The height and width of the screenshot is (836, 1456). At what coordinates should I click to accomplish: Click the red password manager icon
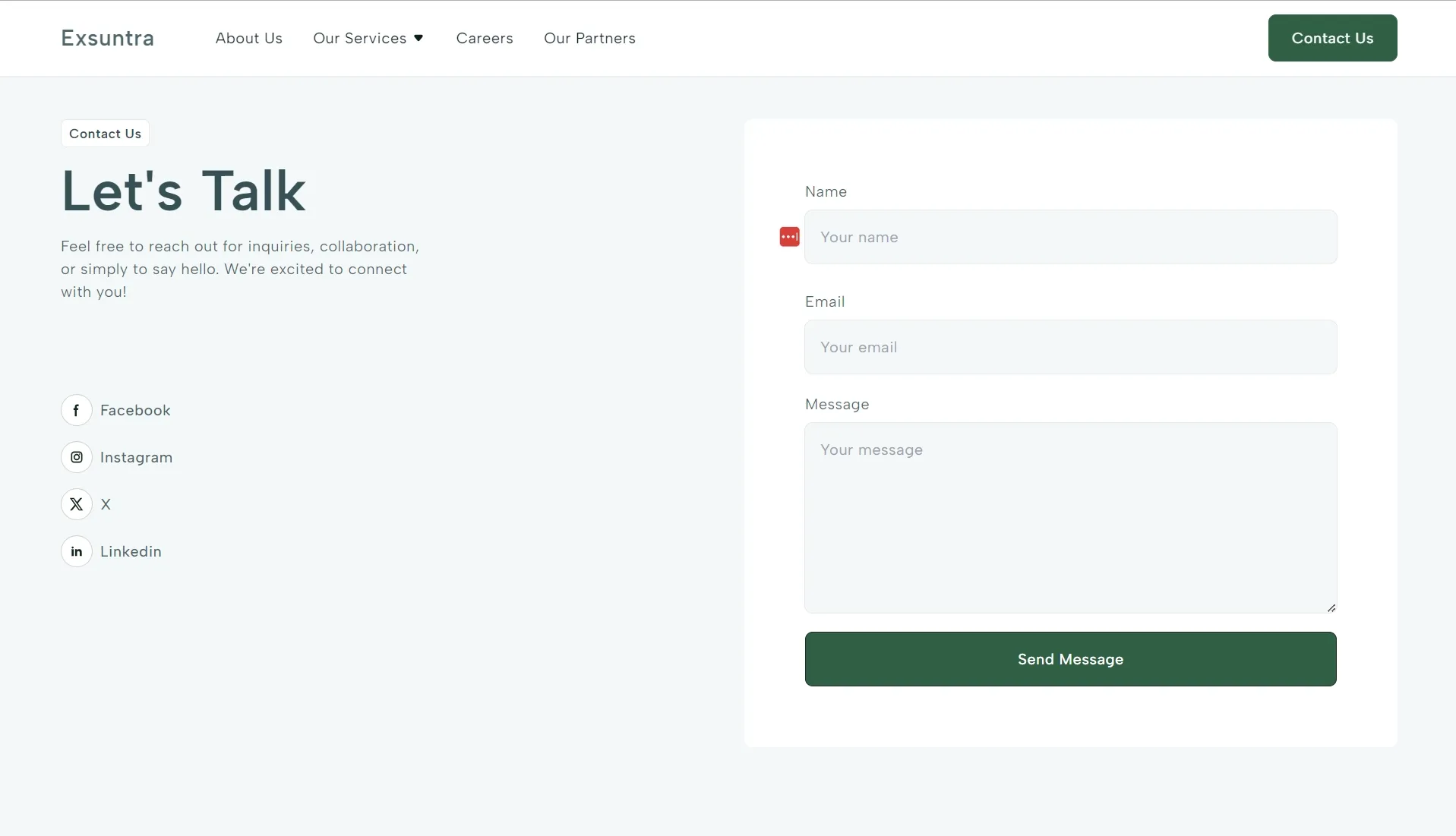click(x=789, y=237)
